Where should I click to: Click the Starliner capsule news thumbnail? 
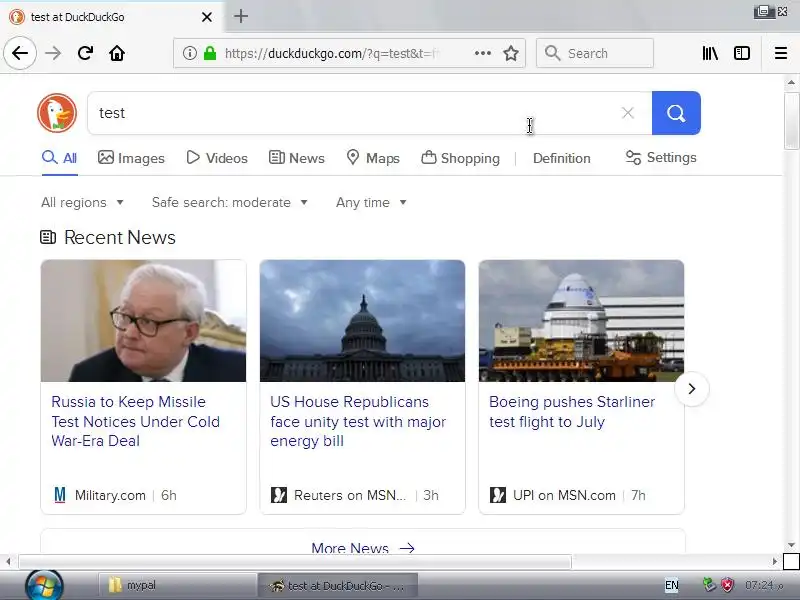(x=581, y=321)
